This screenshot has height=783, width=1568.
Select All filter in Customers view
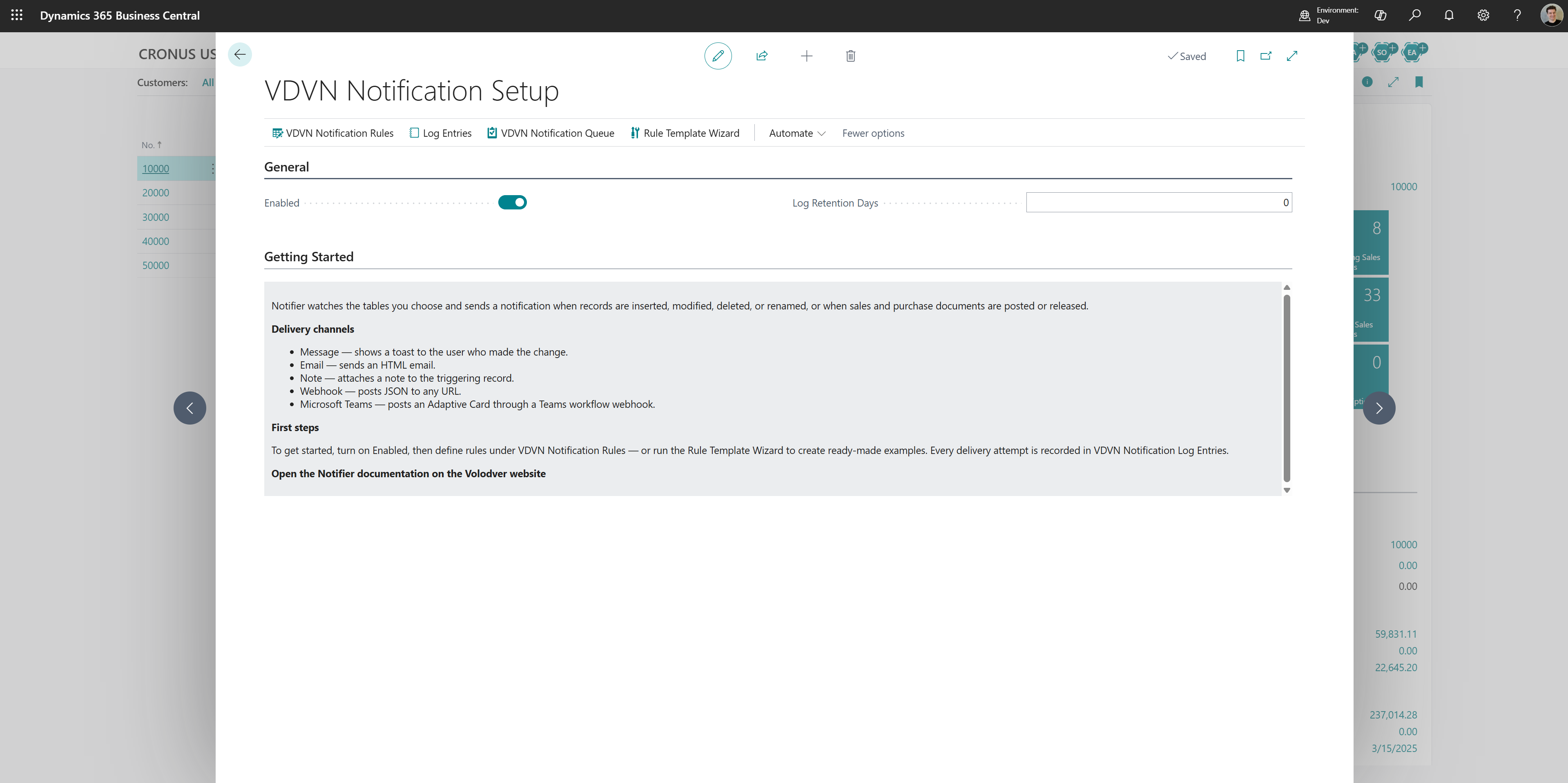[x=207, y=82]
